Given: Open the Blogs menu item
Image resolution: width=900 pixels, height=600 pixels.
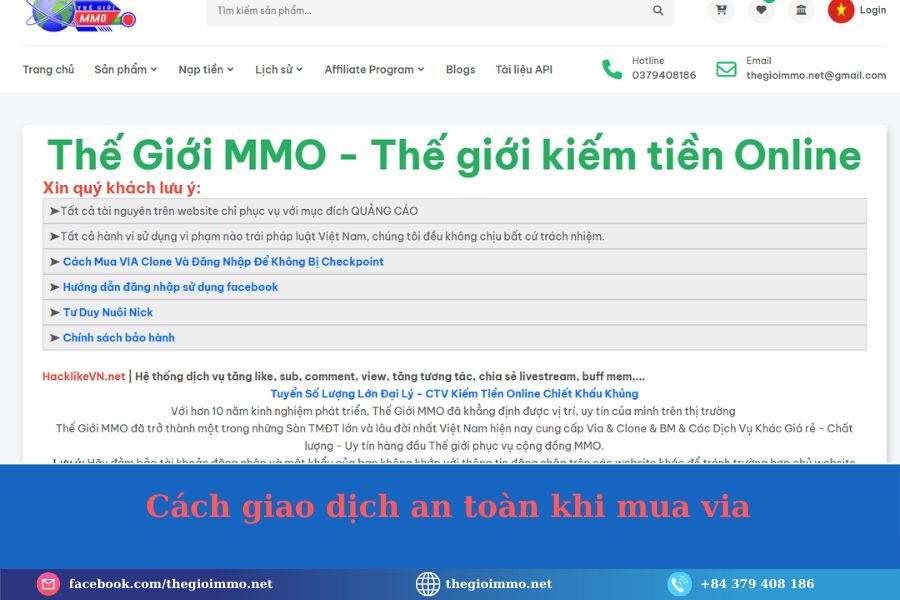Looking at the screenshot, I should [460, 69].
